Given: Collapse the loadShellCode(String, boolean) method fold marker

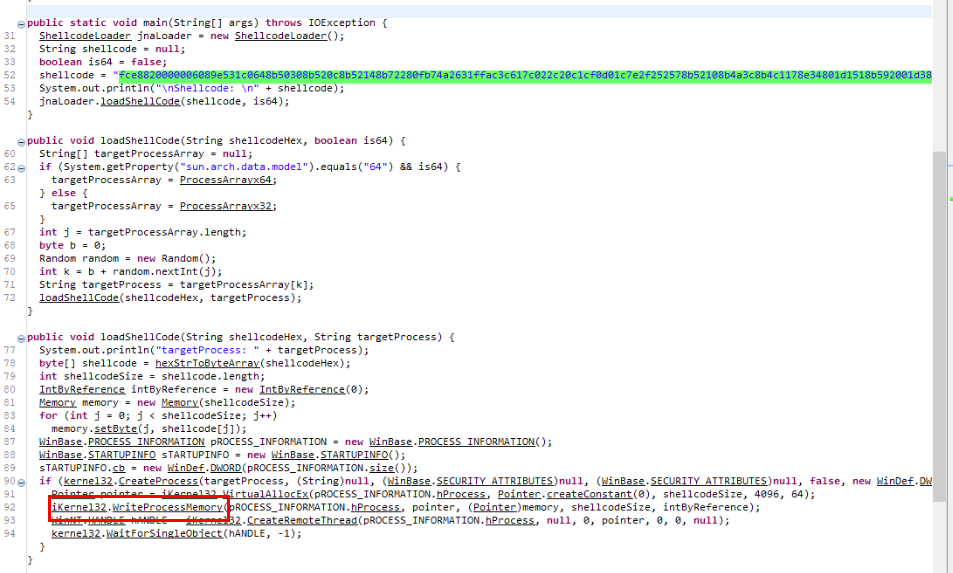Looking at the screenshot, I should (21, 142).
